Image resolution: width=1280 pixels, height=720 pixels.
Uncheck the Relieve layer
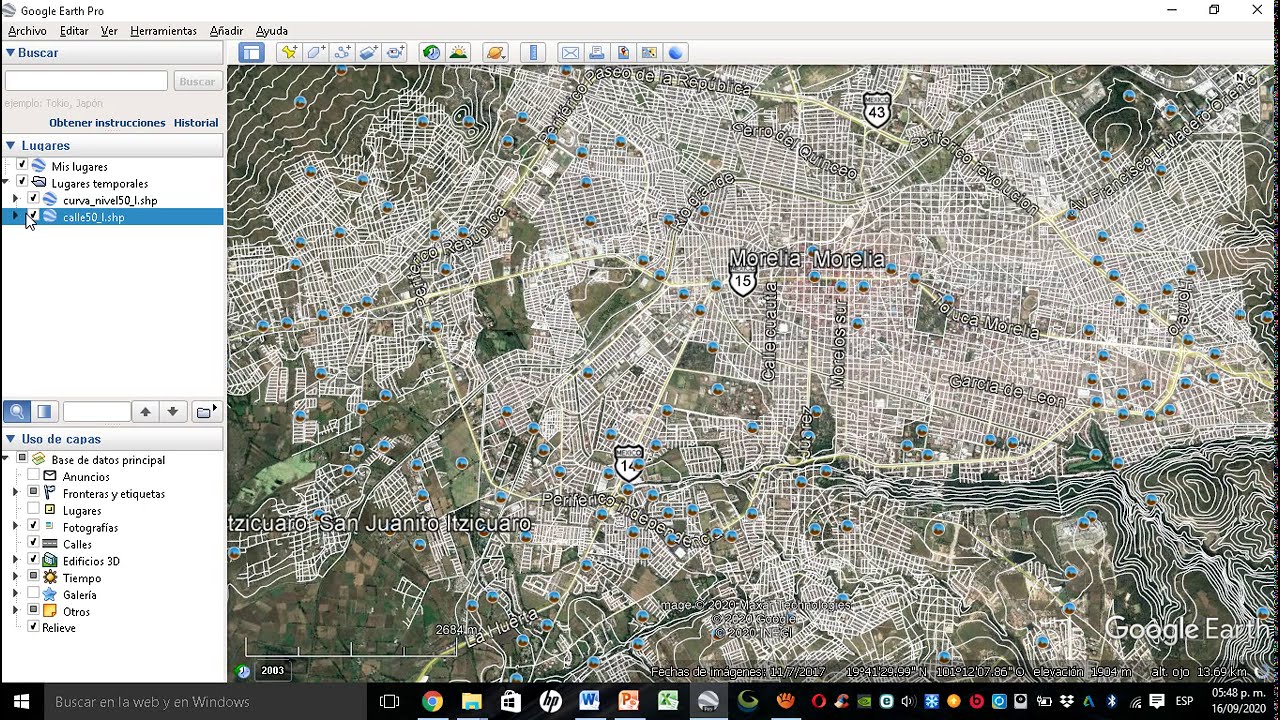33,628
